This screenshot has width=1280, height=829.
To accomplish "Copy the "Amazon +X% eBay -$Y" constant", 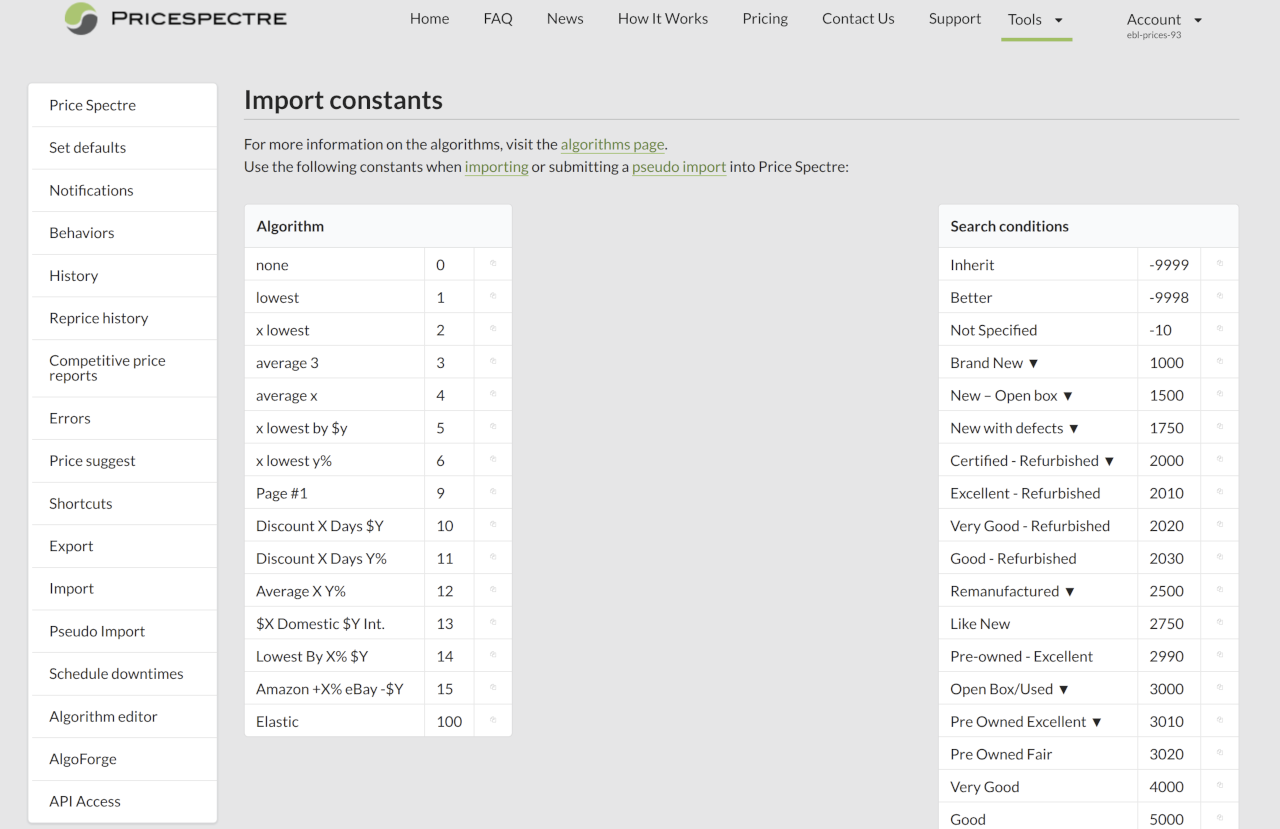I will click(x=492, y=688).
